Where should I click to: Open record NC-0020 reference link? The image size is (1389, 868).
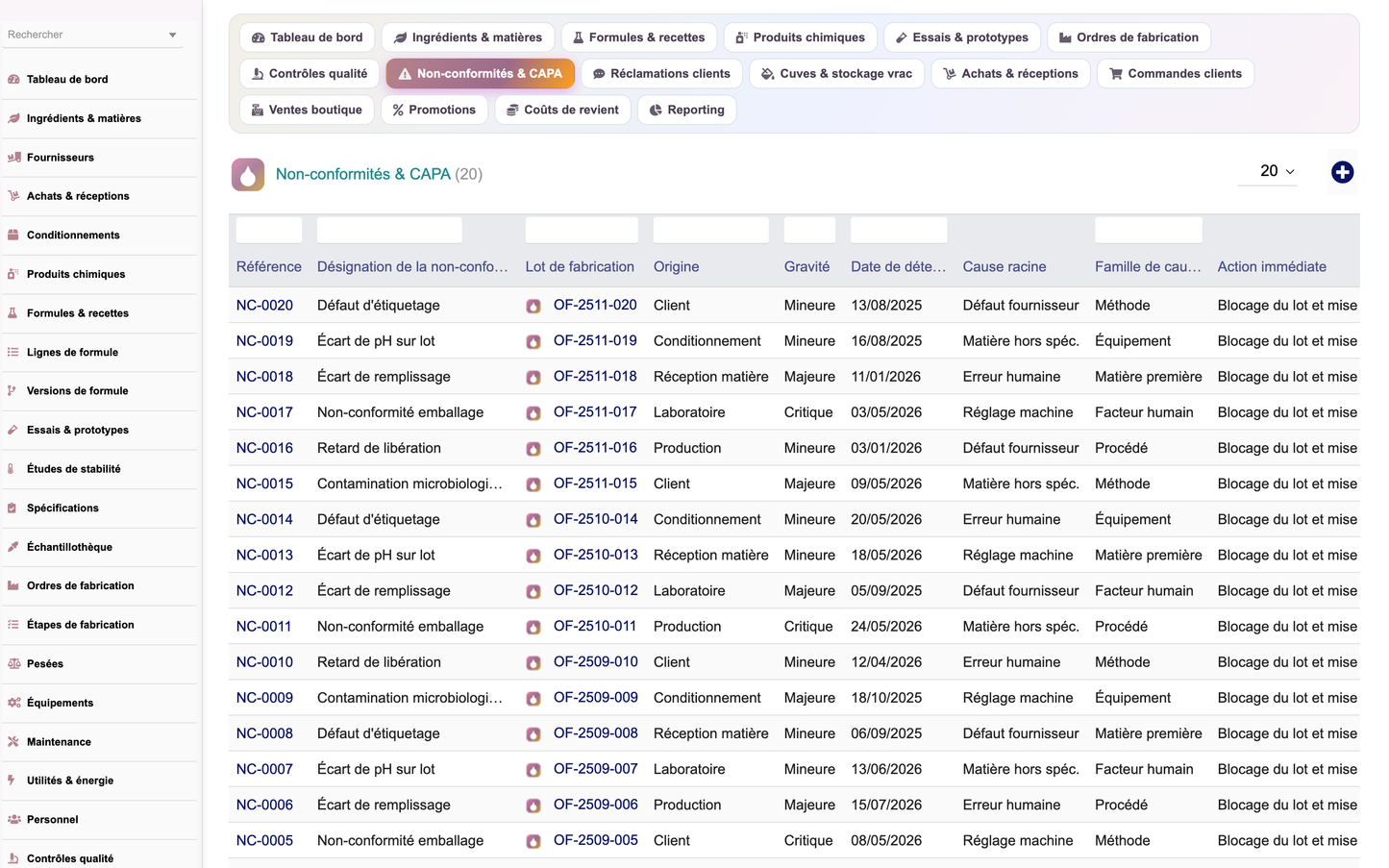[264, 306]
